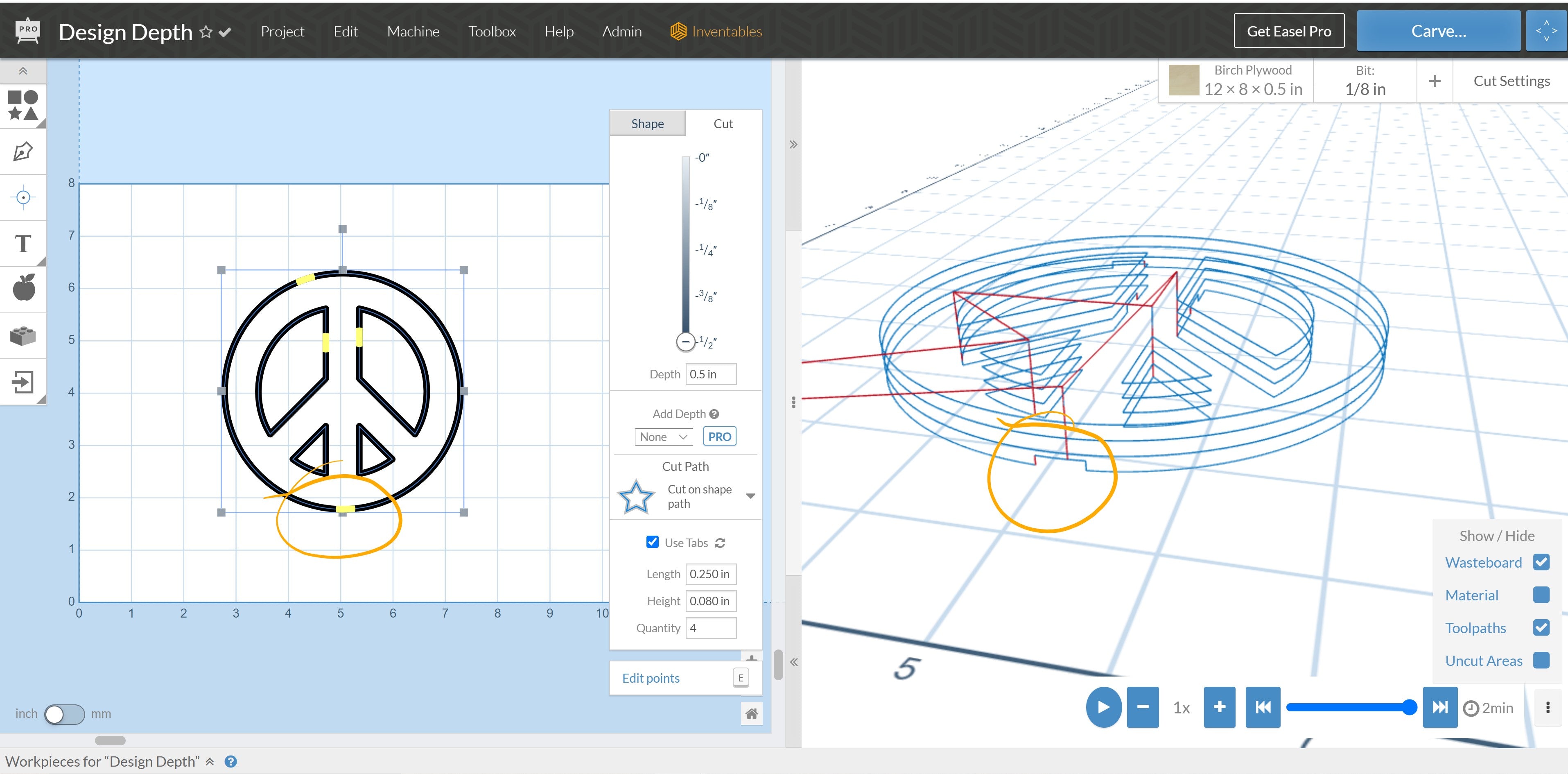1568x774 pixels.
Task: Click the Carve button
Action: click(1438, 30)
